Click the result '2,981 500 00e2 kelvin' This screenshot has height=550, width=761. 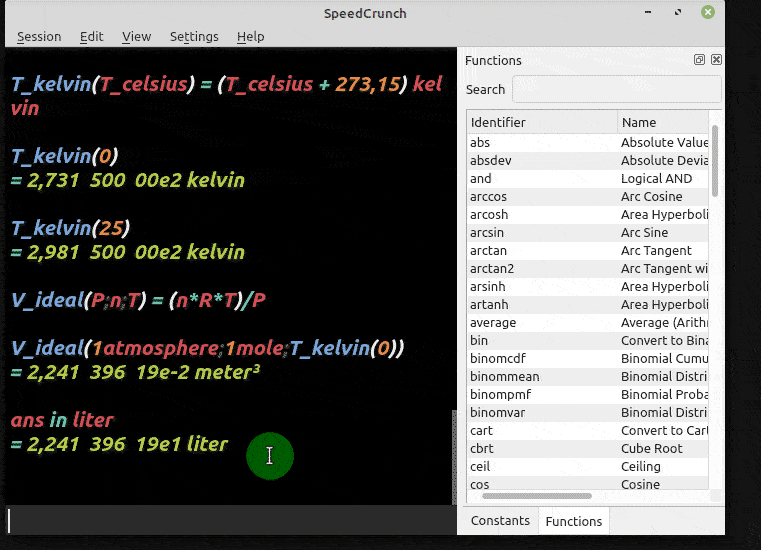[x=128, y=252]
